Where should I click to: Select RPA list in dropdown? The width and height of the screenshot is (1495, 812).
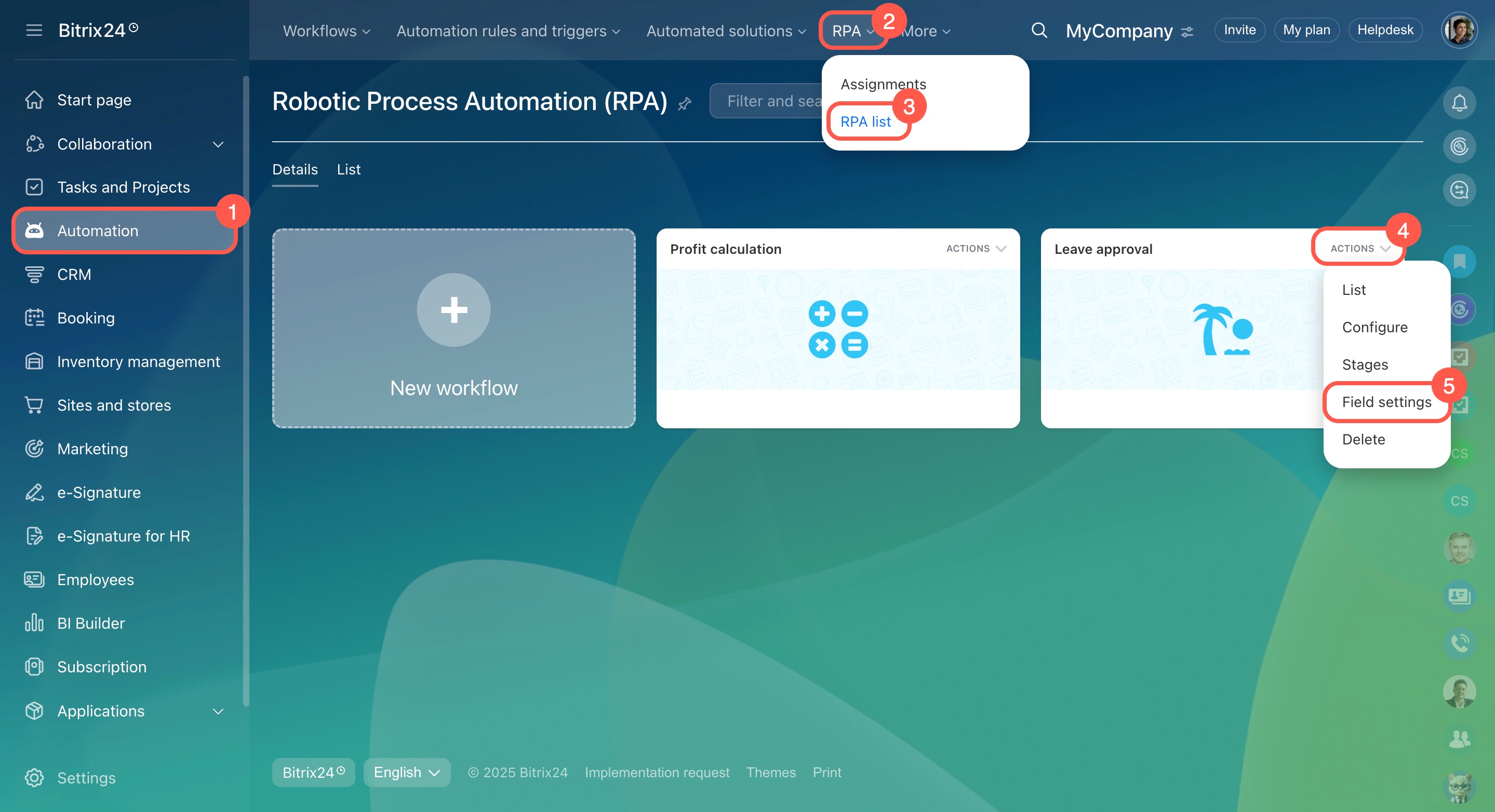click(865, 122)
